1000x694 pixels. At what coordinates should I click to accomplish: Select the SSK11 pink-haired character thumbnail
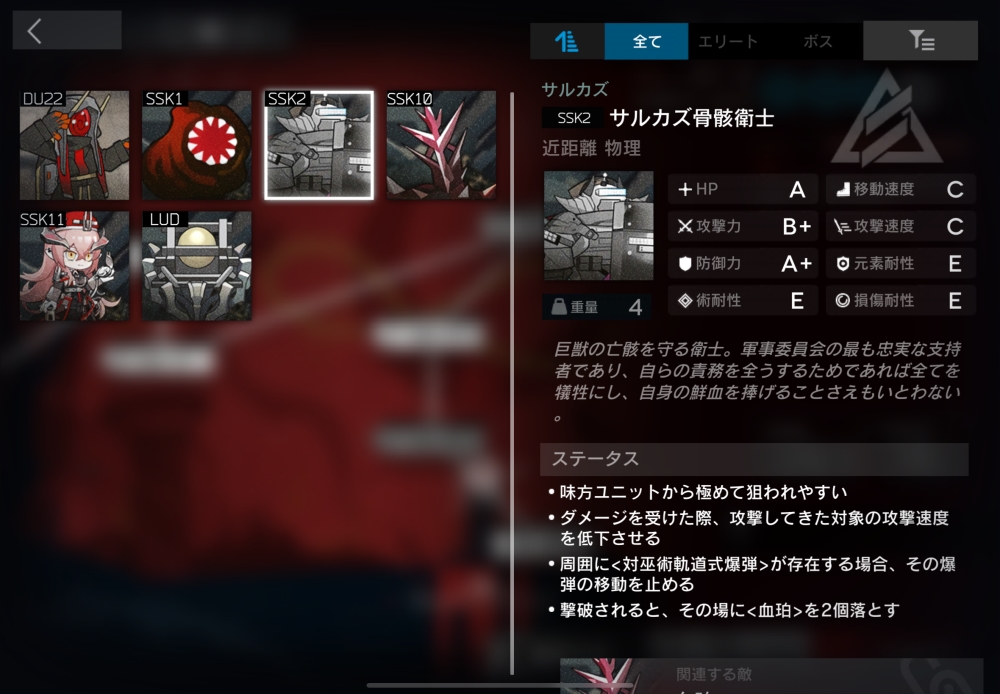[75, 266]
